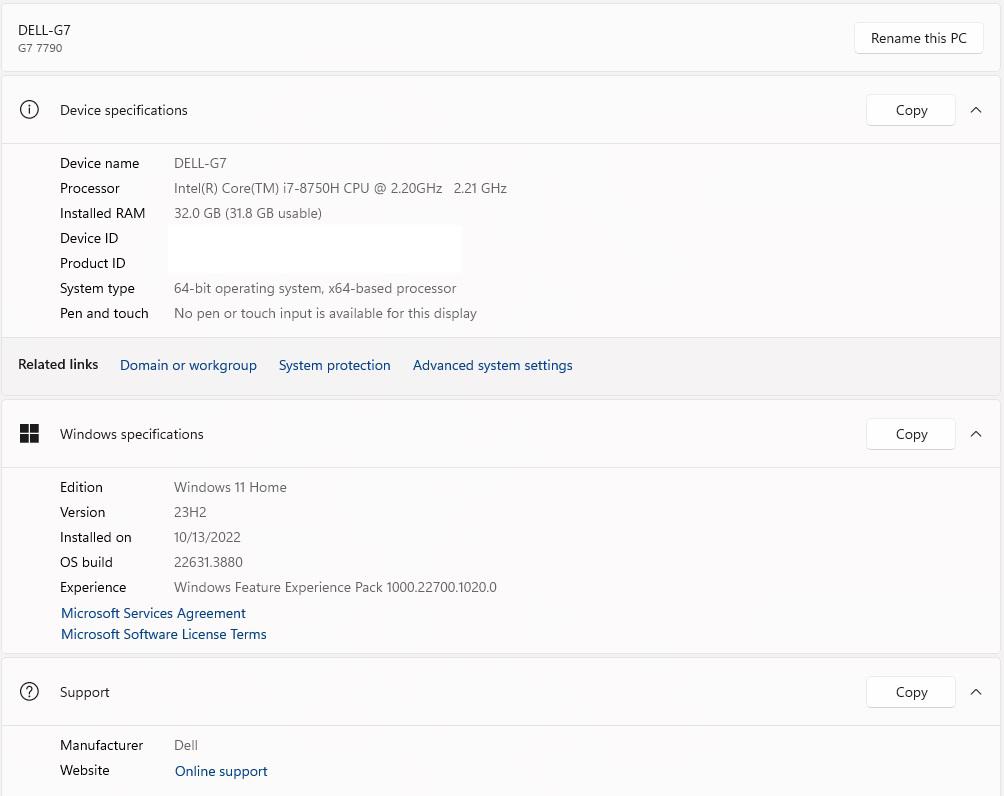The image size is (1004, 796).
Task: Collapse the Windows specifications section chevron
Action: pos(976,434)
